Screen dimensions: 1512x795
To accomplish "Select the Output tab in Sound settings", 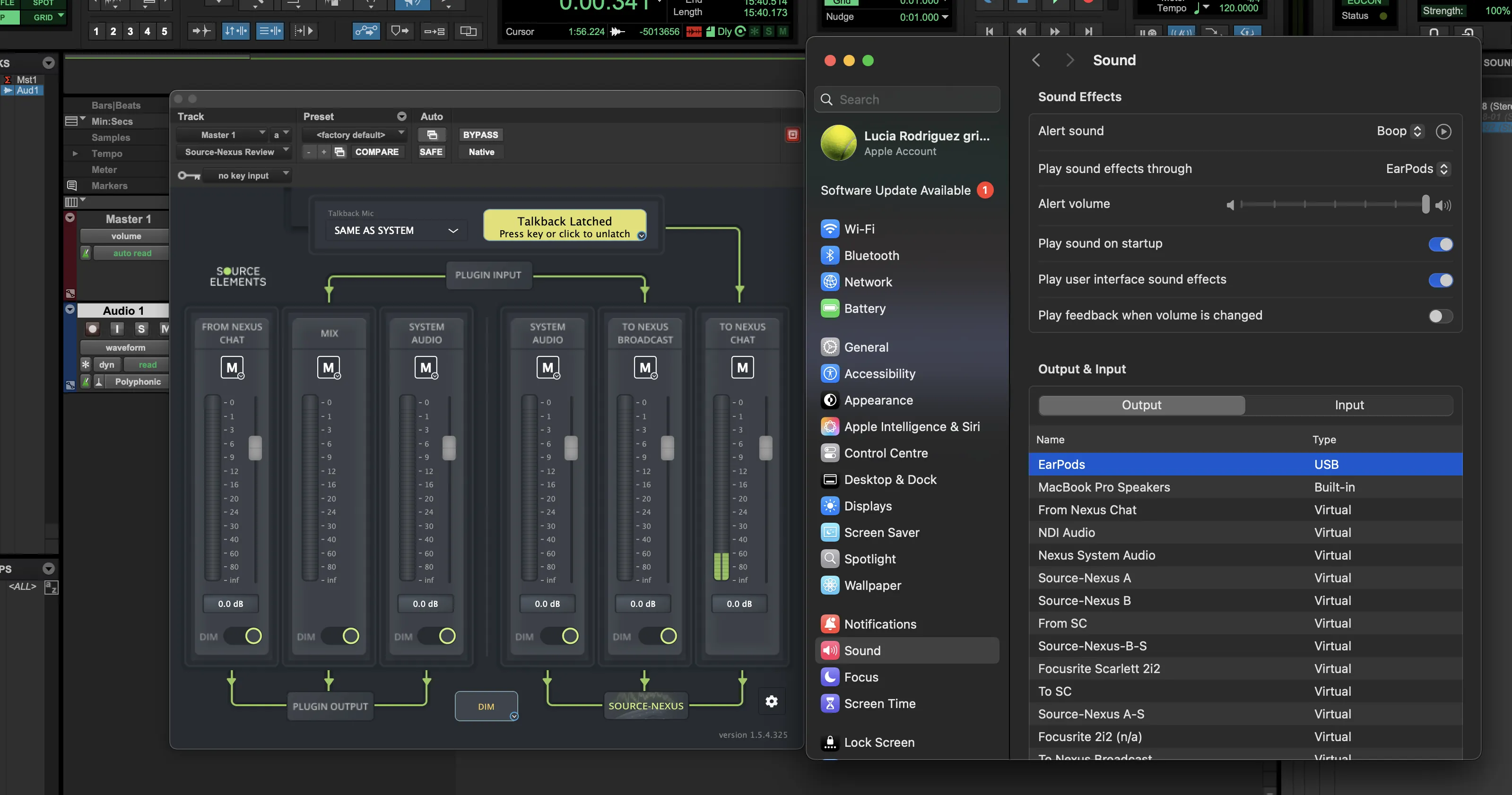I will [x=1142, y=405].
